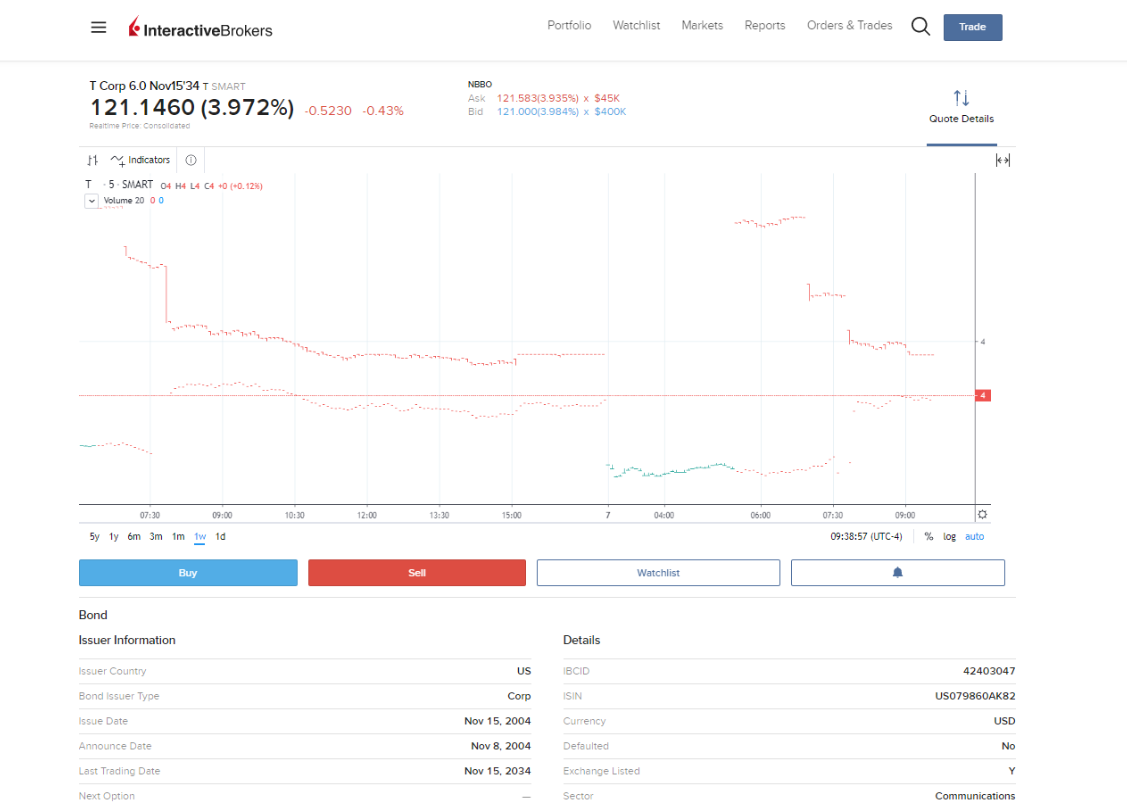Click the chart symbol T legend
1127x811 pixels.
point(88,185)
